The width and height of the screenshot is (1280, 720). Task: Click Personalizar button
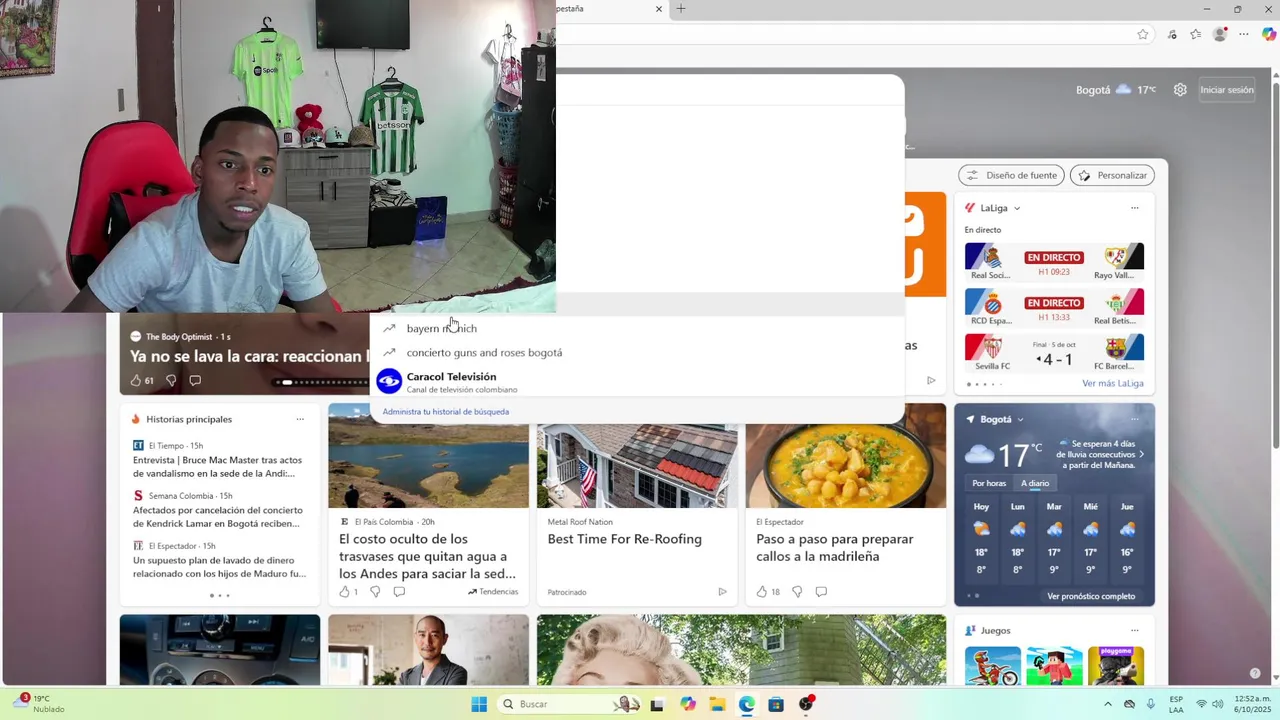point(1112,175)
